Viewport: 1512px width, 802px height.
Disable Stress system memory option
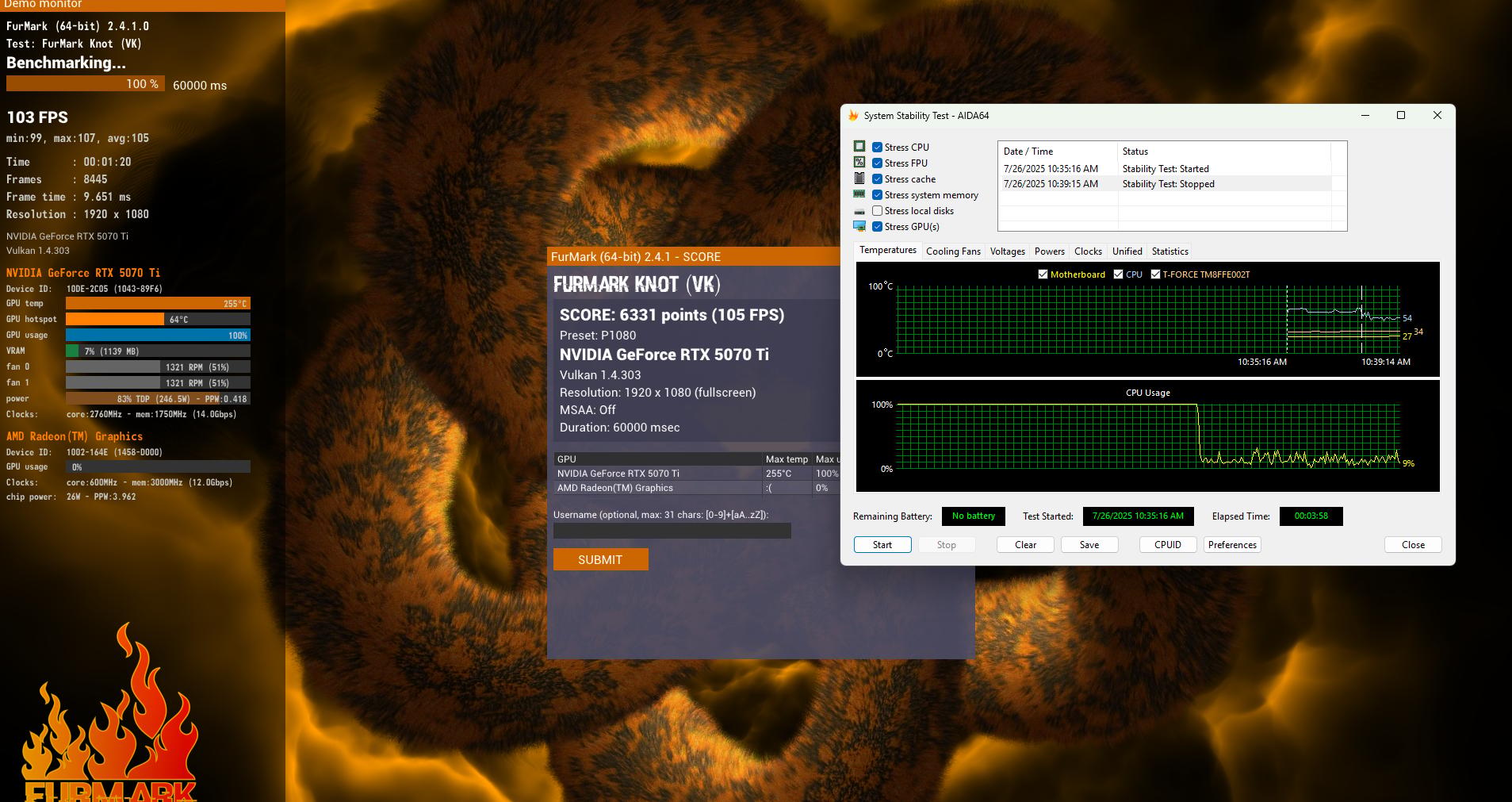pos(877,195)
